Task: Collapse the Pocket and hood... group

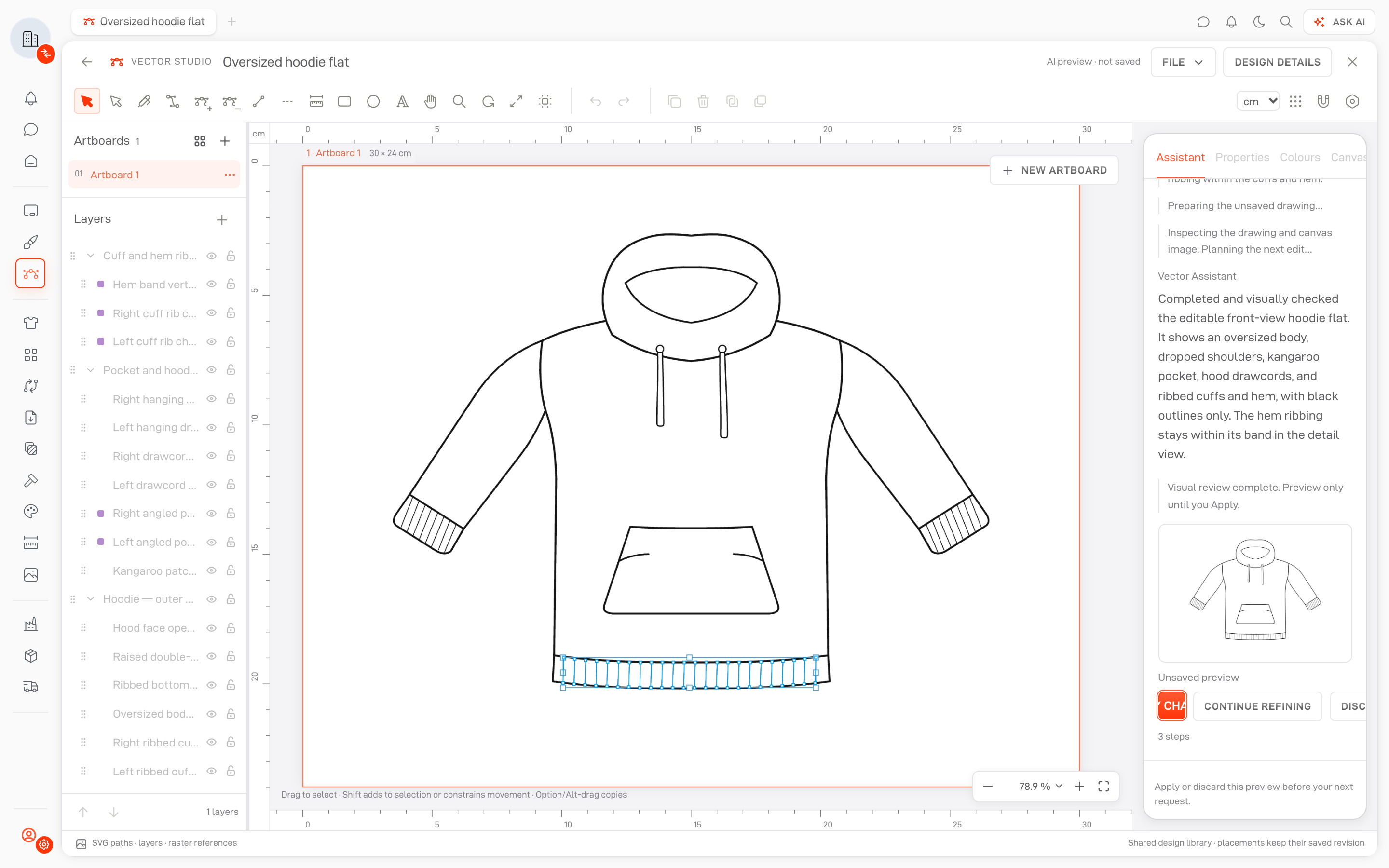Action: (x=91, y=370)
